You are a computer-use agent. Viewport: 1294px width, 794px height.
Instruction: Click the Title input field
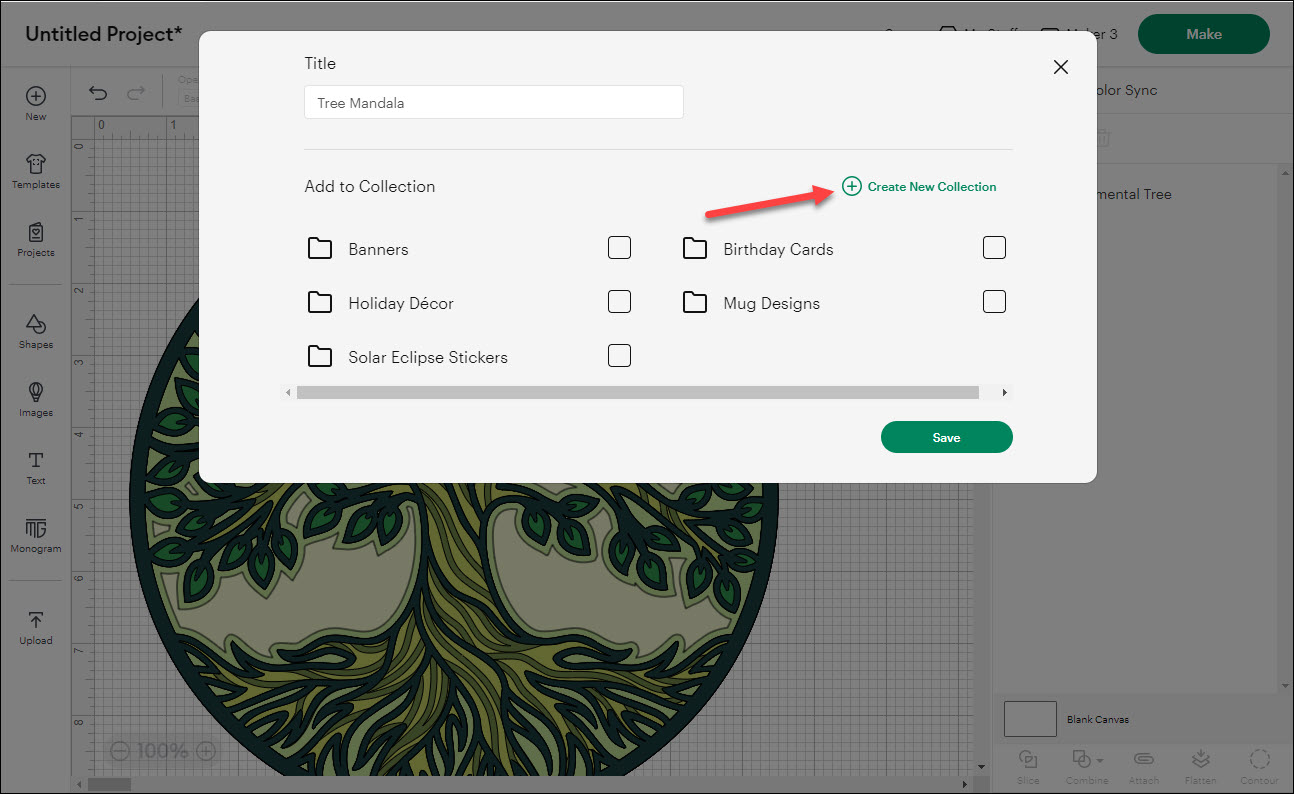[494, 102]
